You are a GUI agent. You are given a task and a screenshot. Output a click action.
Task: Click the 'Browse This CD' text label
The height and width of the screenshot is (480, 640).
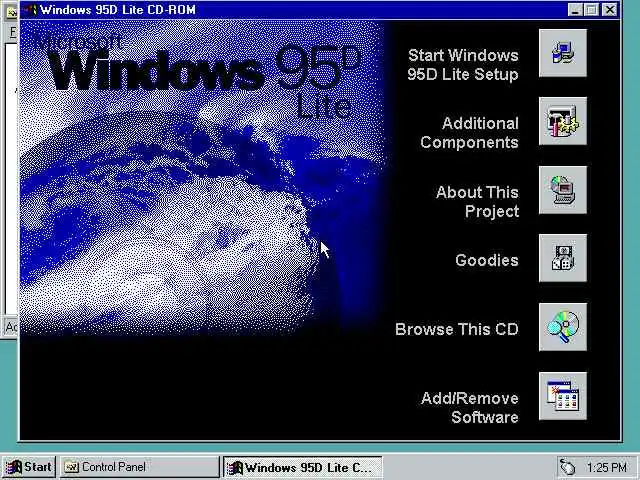pos(456,329)
